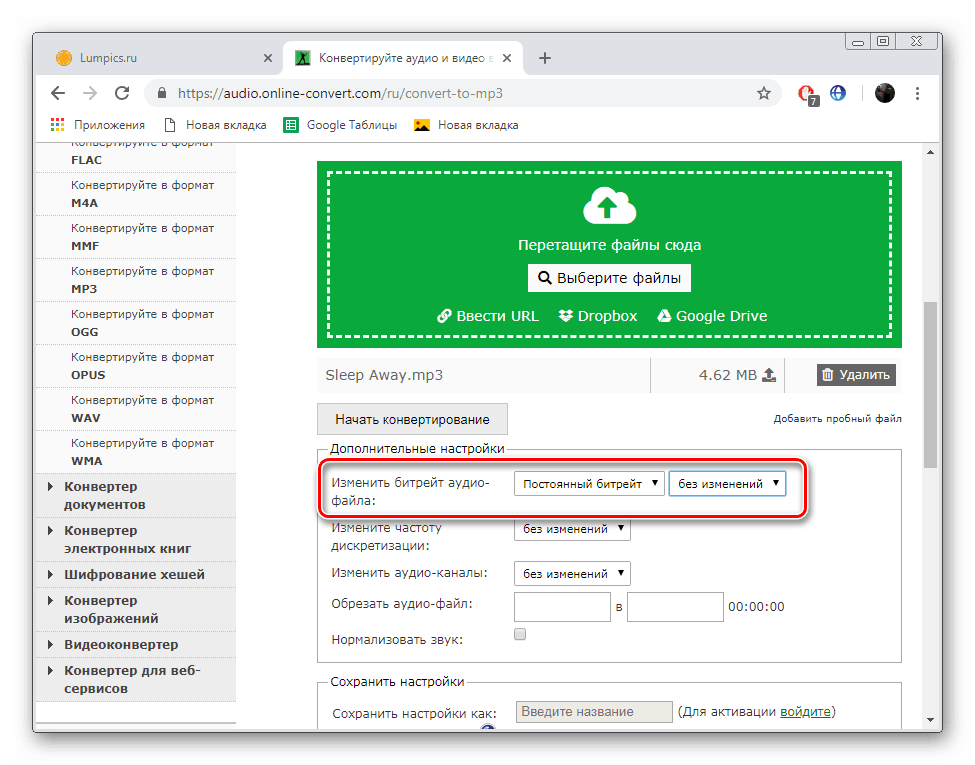
Task: Delete the file with the Удалить button
Action: [x=856, y=375]
